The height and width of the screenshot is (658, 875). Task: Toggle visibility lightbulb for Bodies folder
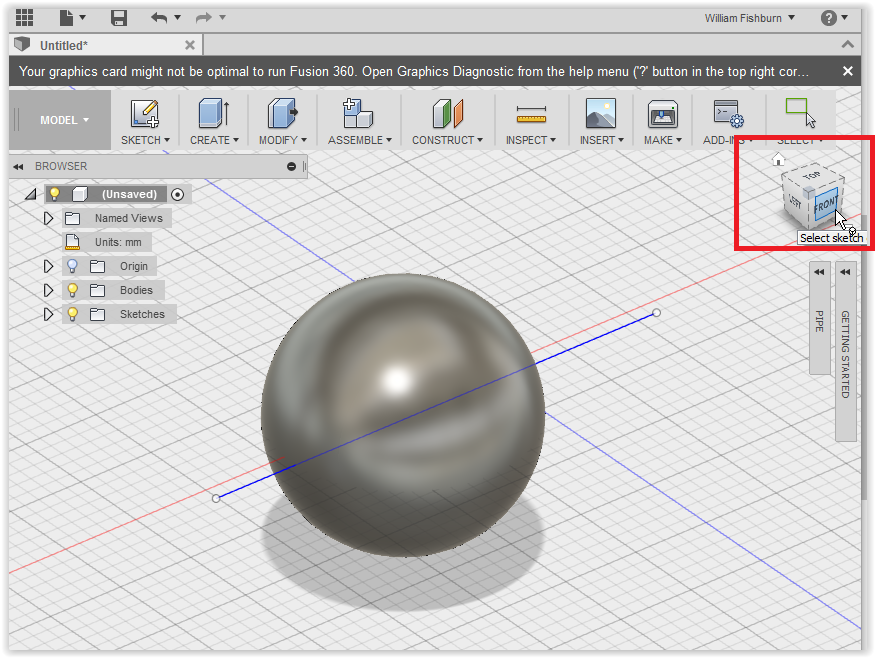point(72,290)
